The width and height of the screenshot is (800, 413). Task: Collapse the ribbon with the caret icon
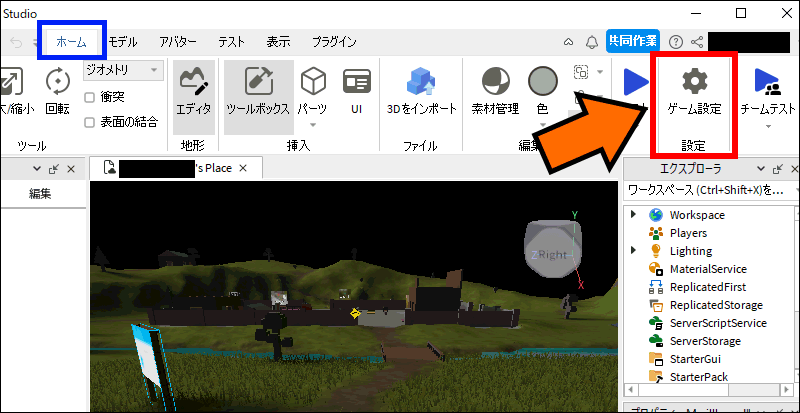point(568,42)
